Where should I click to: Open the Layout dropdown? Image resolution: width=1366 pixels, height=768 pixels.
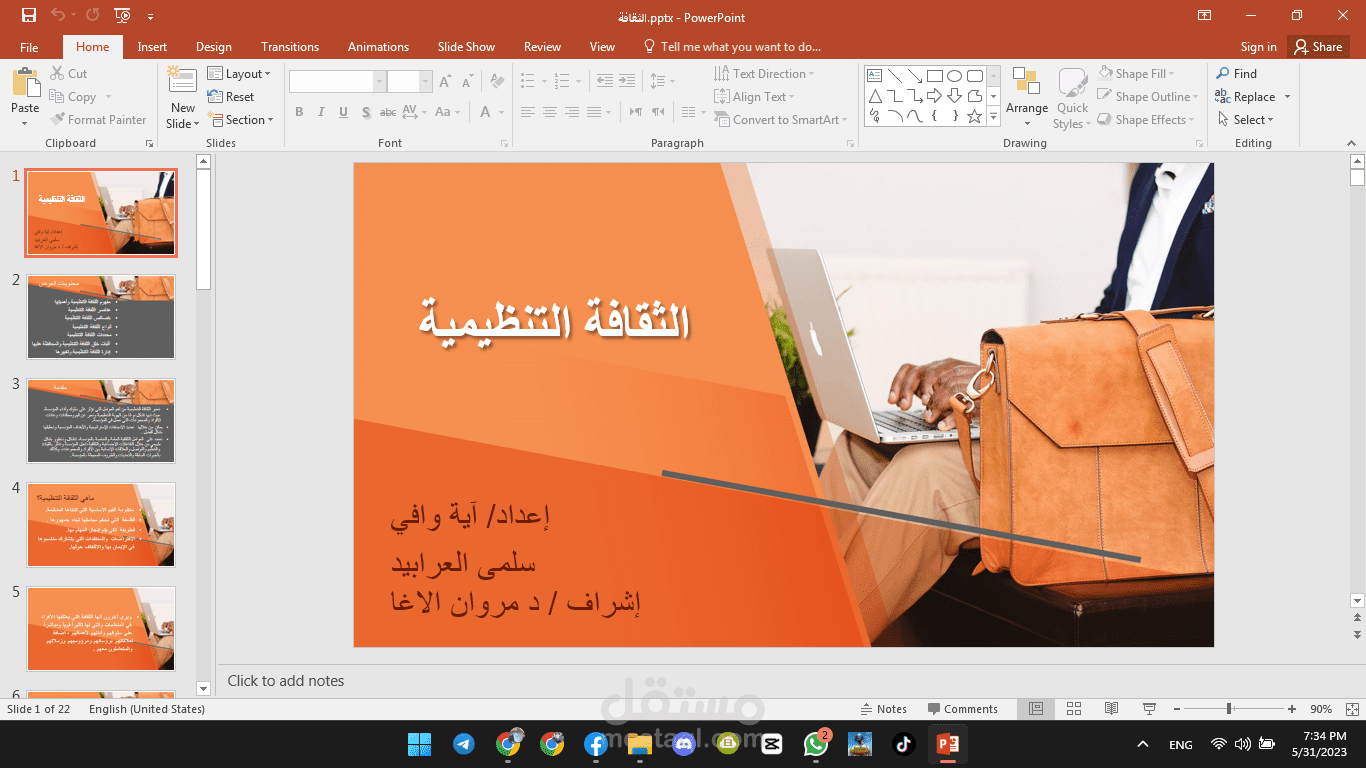click(x=240, y=73)
